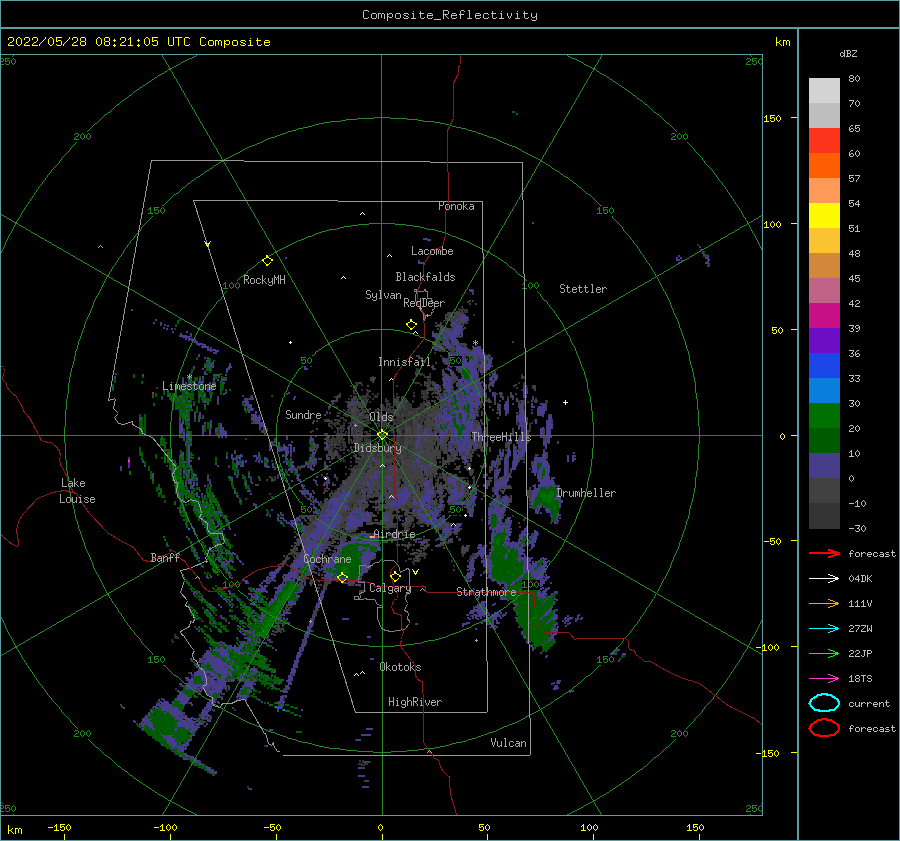Click the magenta 42 dBZ color swatch

click(824, 315)
